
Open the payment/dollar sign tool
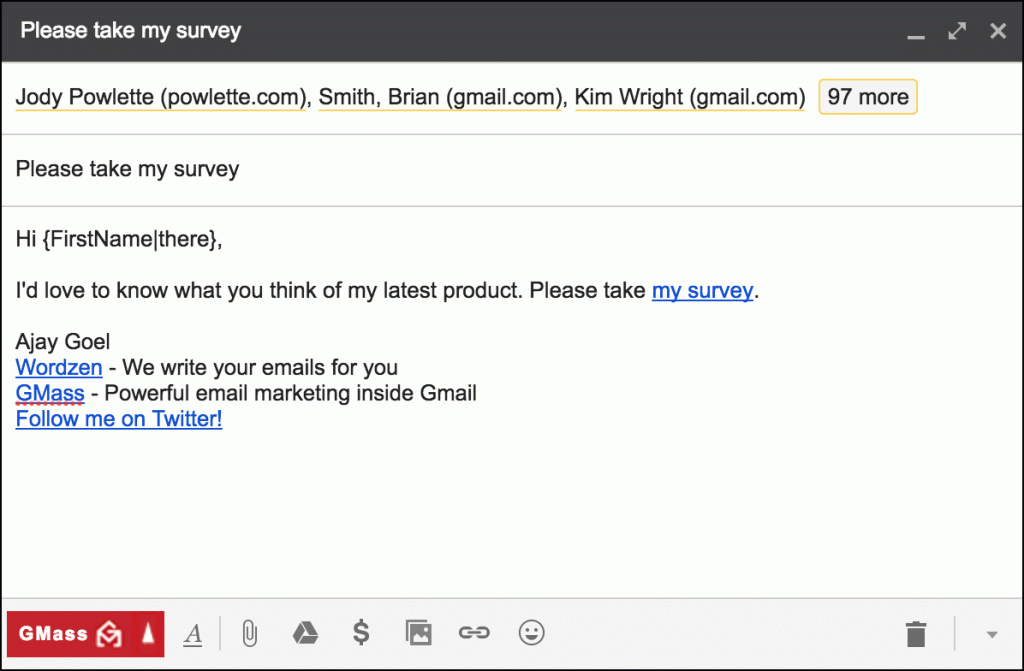tap(361, 633)
